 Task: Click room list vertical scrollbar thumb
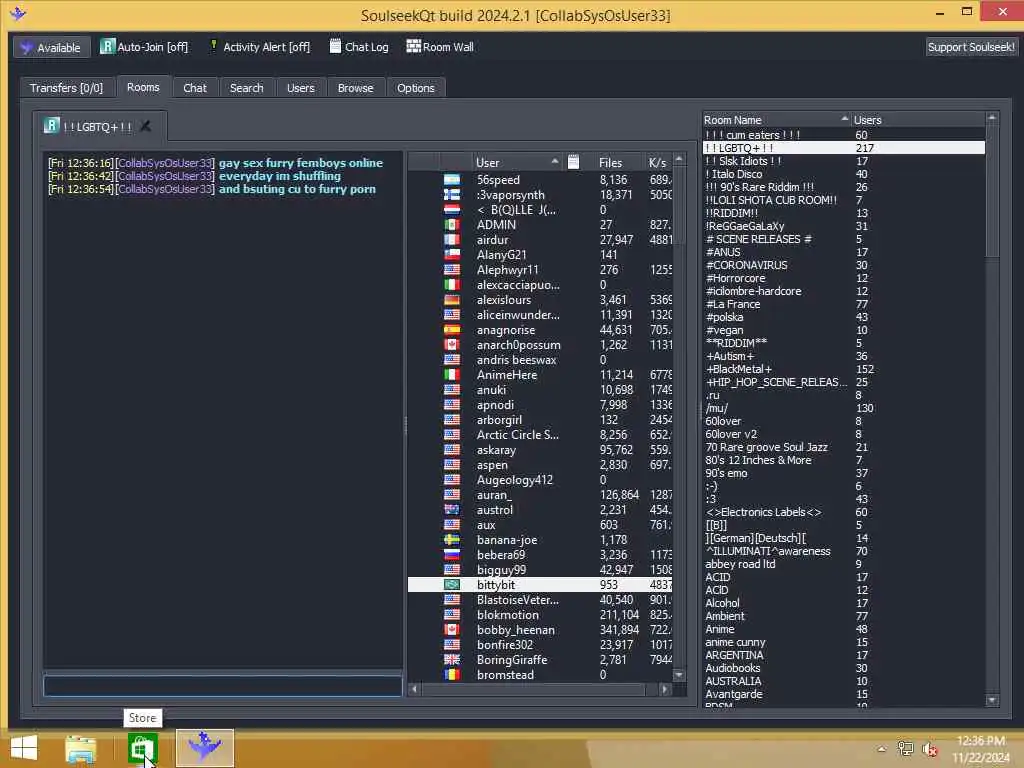[992, 191]
